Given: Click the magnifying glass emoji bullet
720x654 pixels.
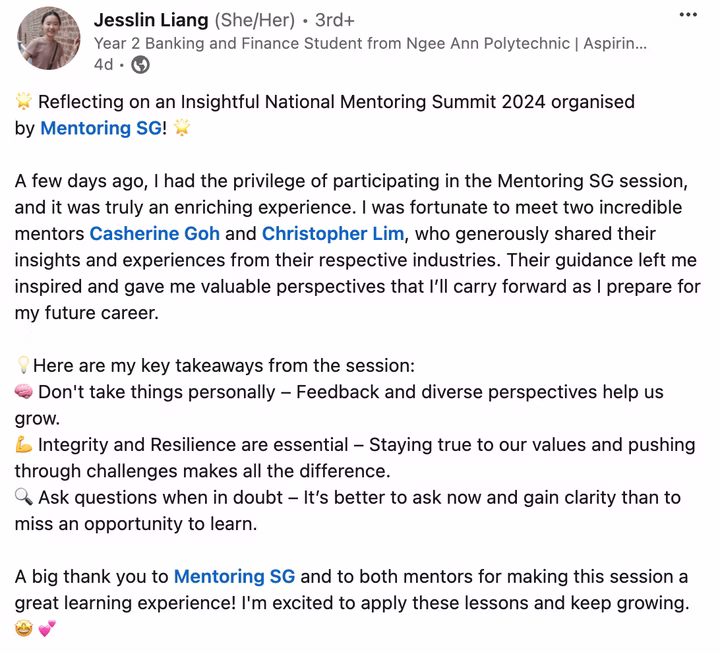Looking at the screenshot, I should (x=25, y=497).
